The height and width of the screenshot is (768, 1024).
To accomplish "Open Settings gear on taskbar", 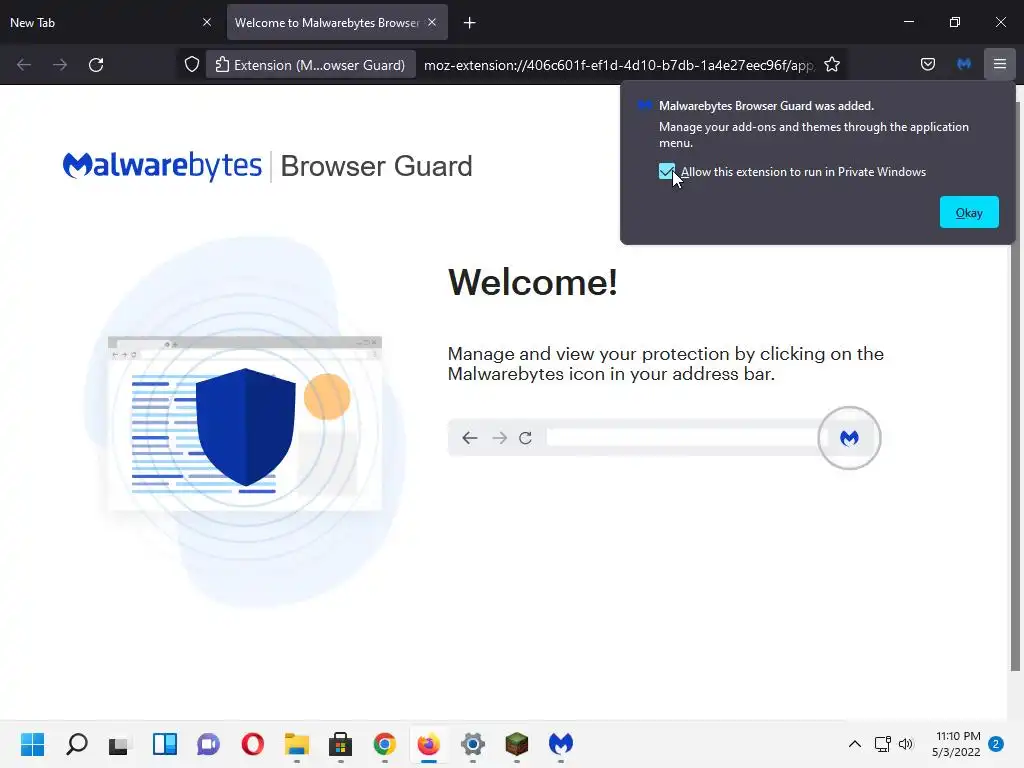I will 473,744.
